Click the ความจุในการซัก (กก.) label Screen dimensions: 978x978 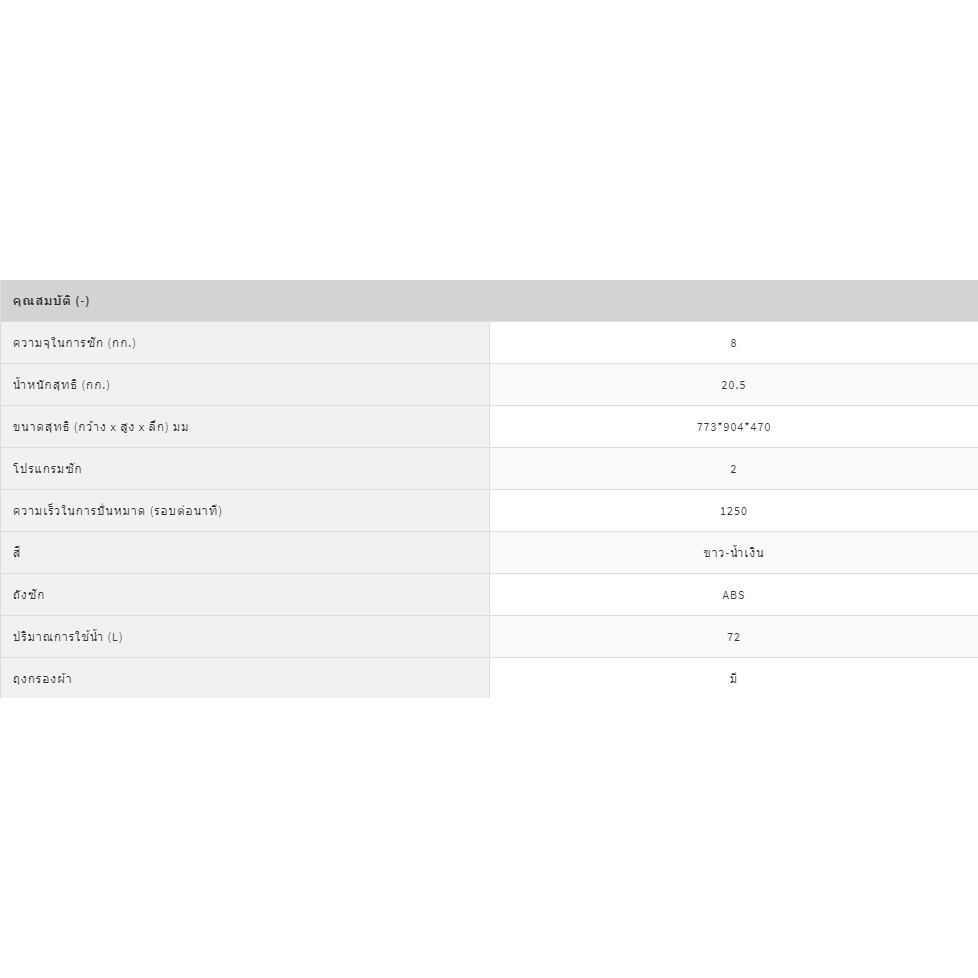pos(74,343)
